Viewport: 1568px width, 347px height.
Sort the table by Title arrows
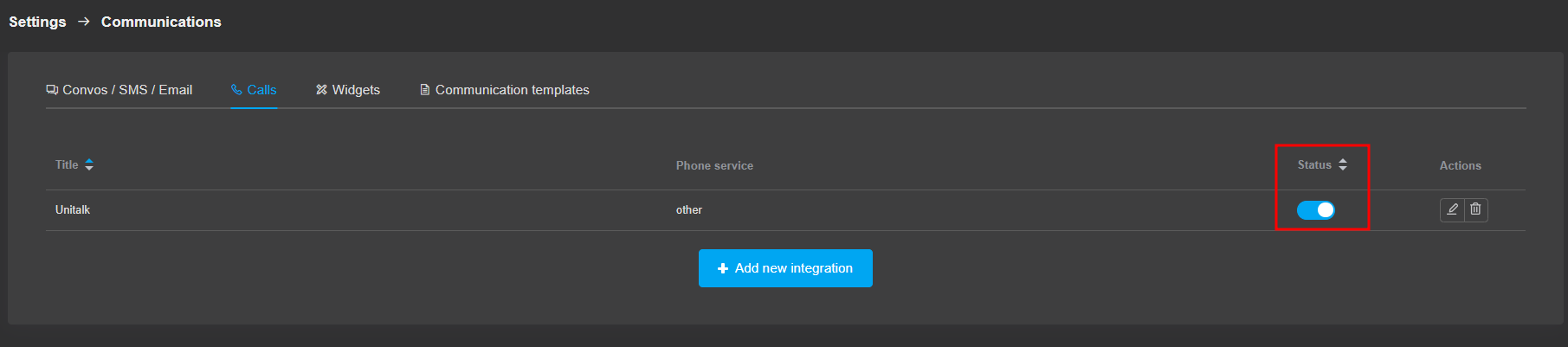(x=89, y=164)
